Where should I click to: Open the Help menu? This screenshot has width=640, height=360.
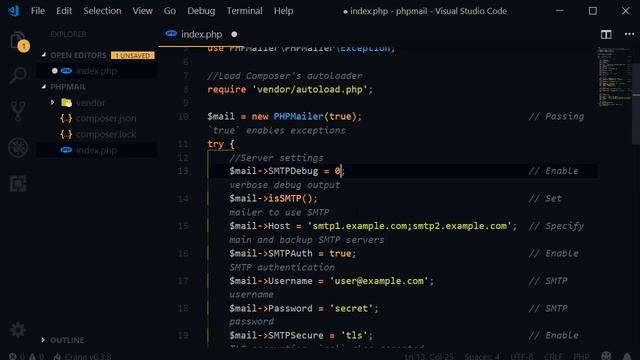pyautogui.click(x=283, y=11)
